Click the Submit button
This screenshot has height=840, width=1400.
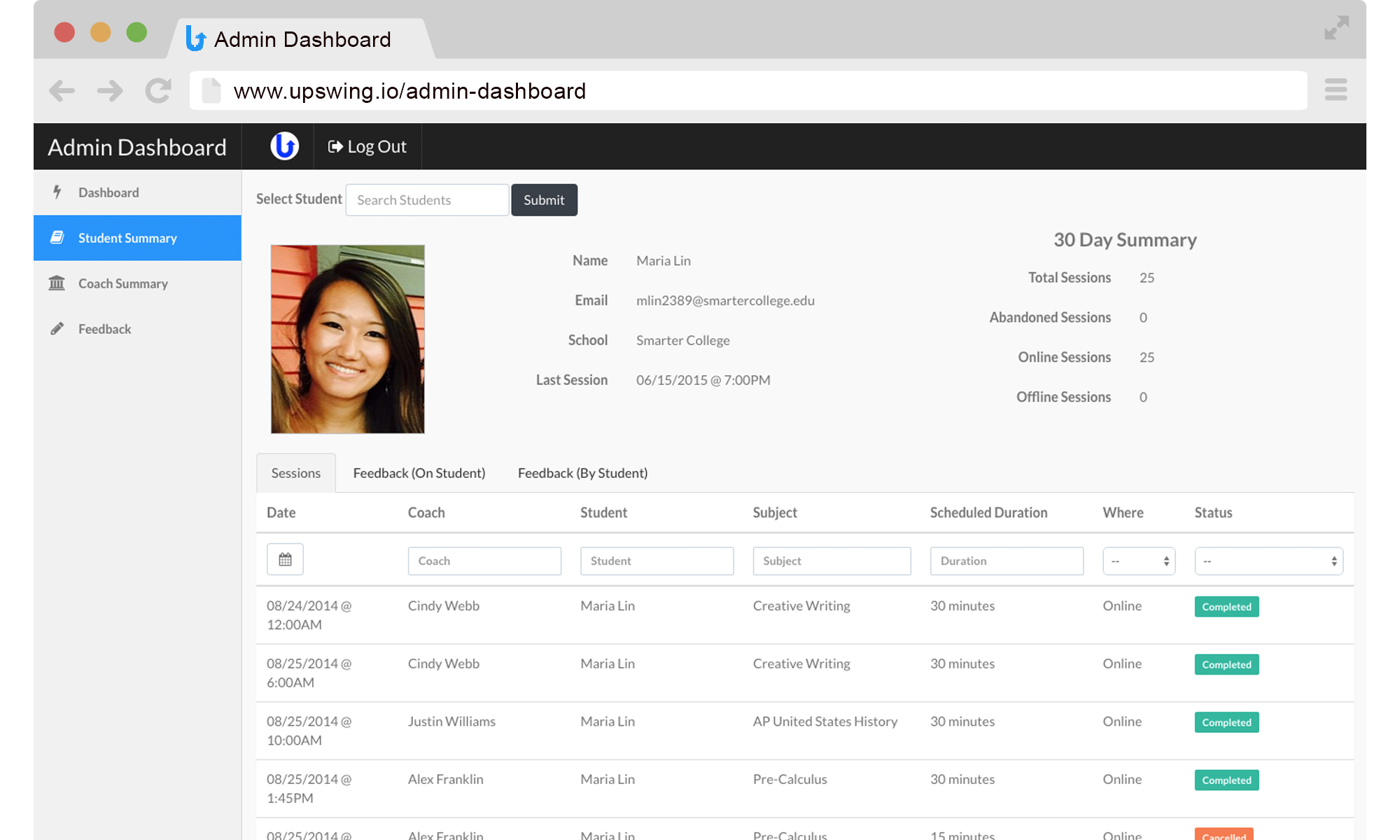(x=544, y=200)
